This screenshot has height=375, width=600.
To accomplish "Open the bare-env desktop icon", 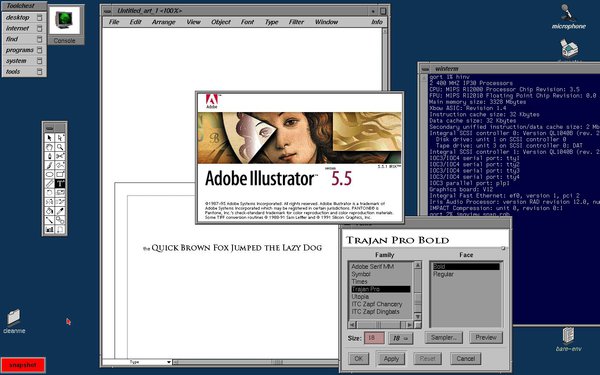I will pyautogui.click(x=569, y=339).
